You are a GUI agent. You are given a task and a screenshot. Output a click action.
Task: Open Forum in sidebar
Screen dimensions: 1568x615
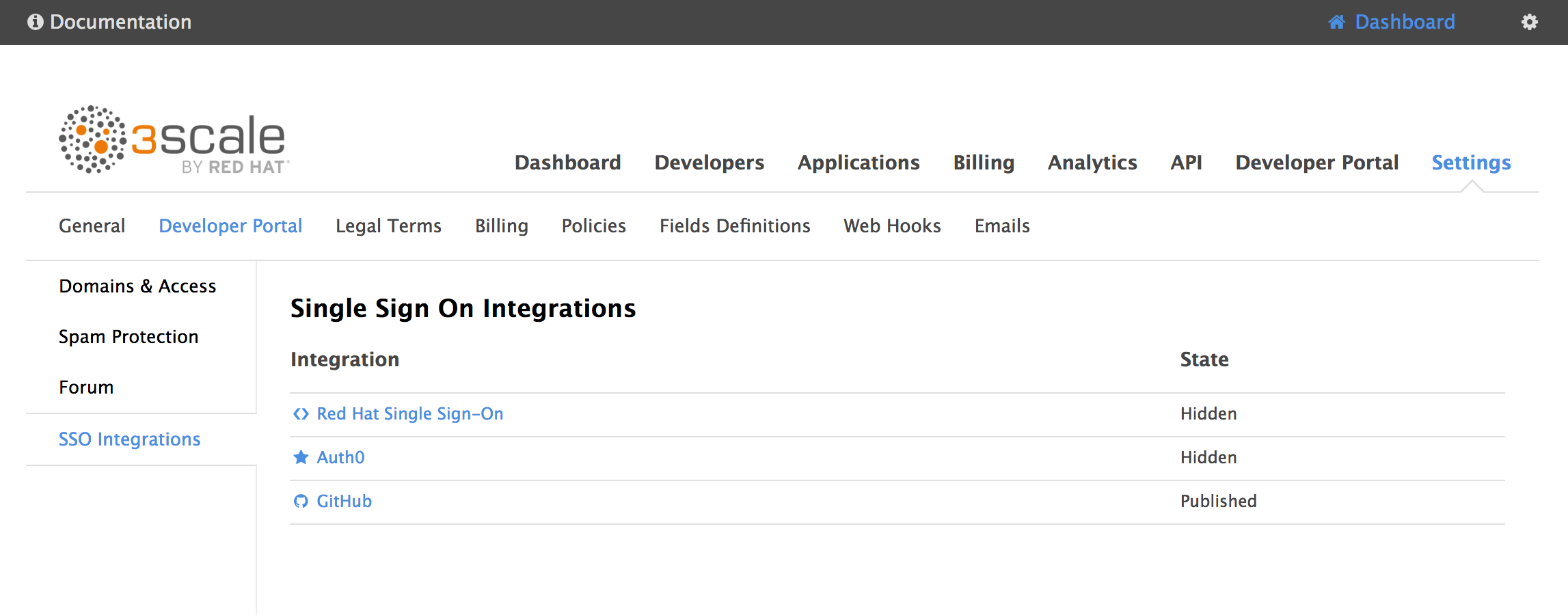86,387
